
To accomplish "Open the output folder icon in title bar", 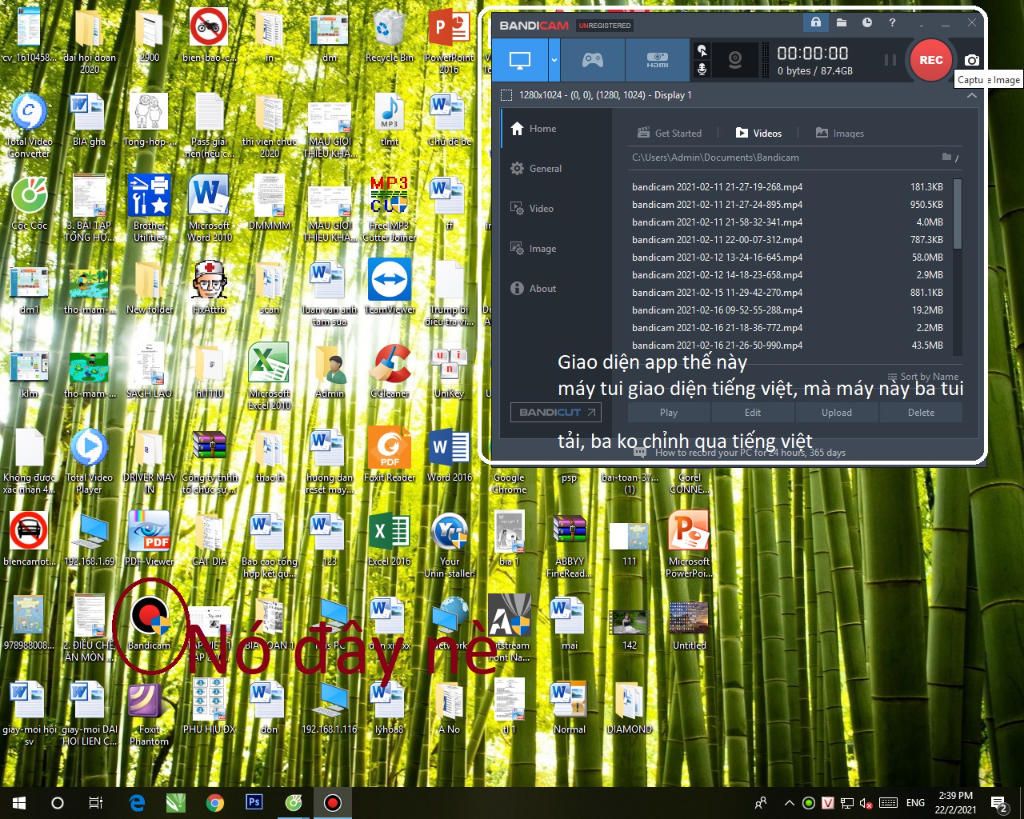I will pyautogui.click(x=842, y=23).
